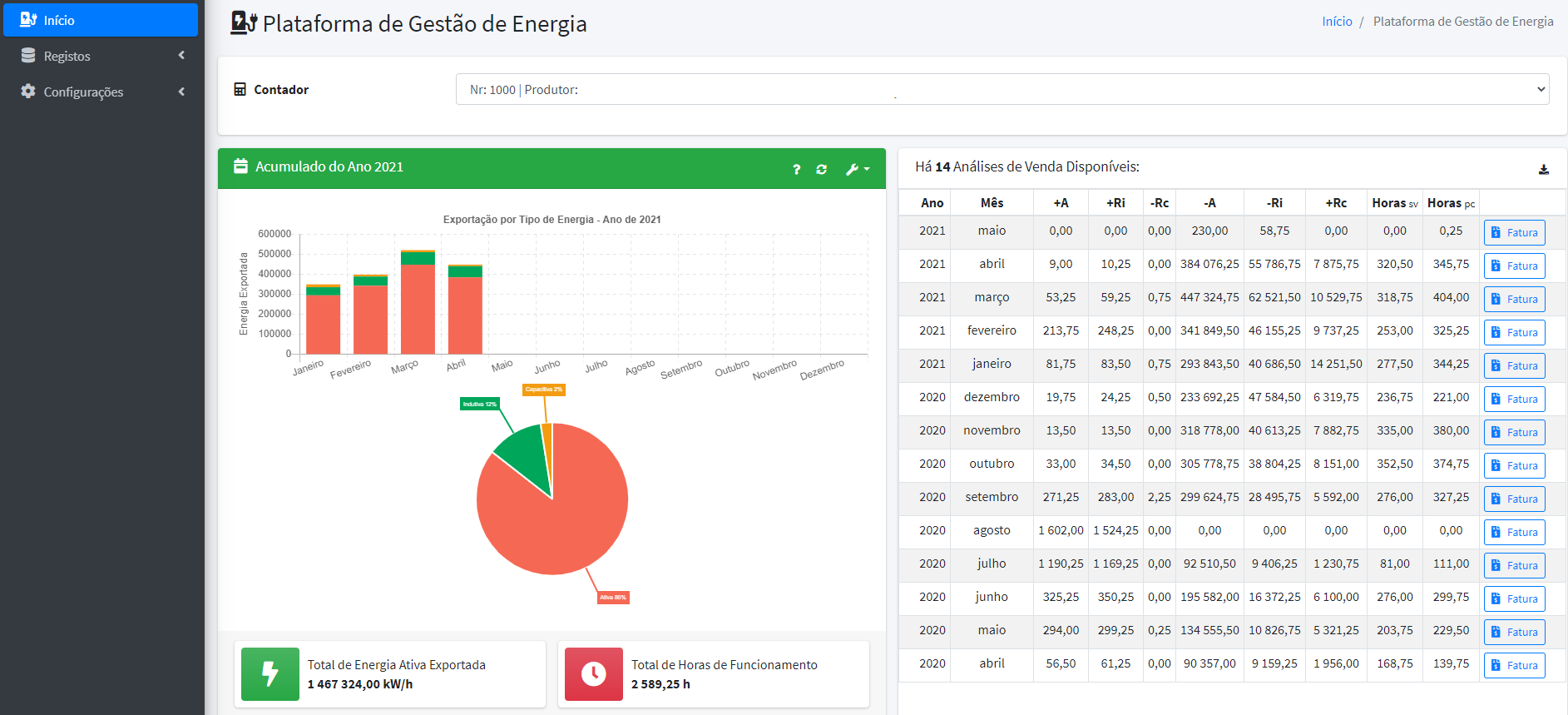Viewport: 1568px width, 715px height.
Task: Open Fatura for abril 2020
Action: [x=1514, y=665]
